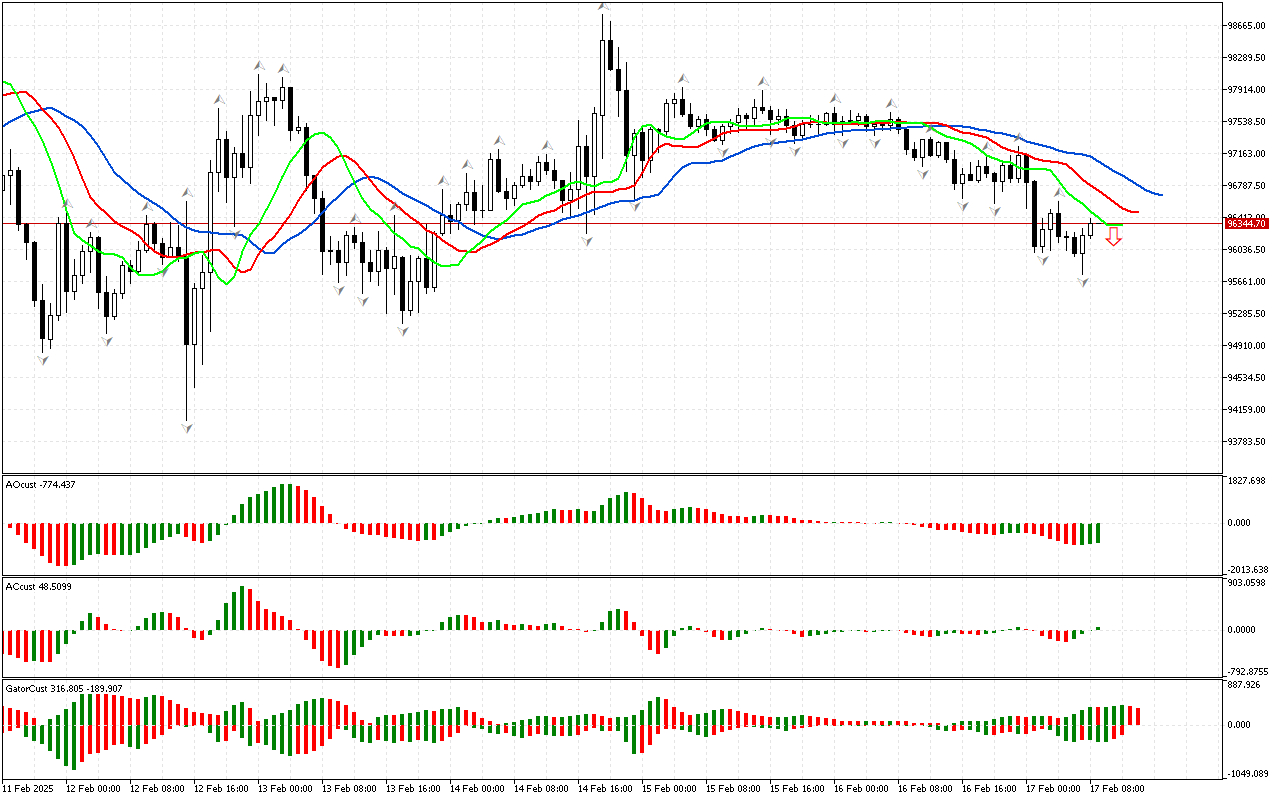The image size is (1280, 800).
Task: Click the 1827.698 AOcust scale value
Action: (x=1248, y=481)
